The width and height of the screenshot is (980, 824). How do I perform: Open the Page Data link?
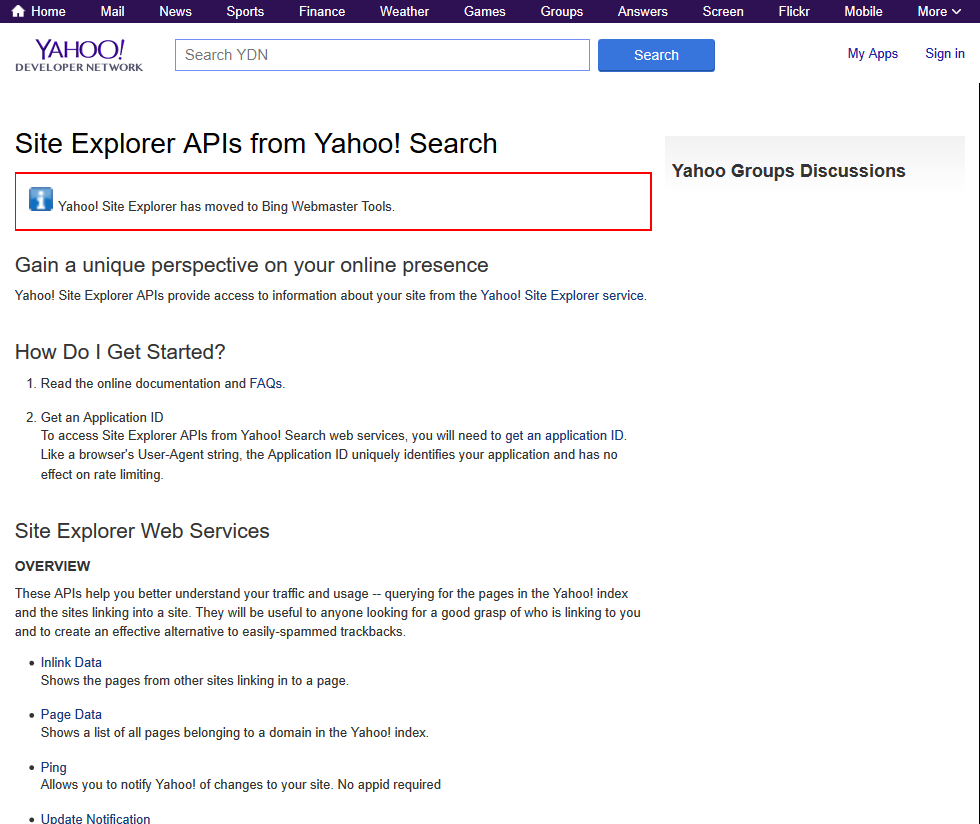pyautogui.click(x=71, y=715)
